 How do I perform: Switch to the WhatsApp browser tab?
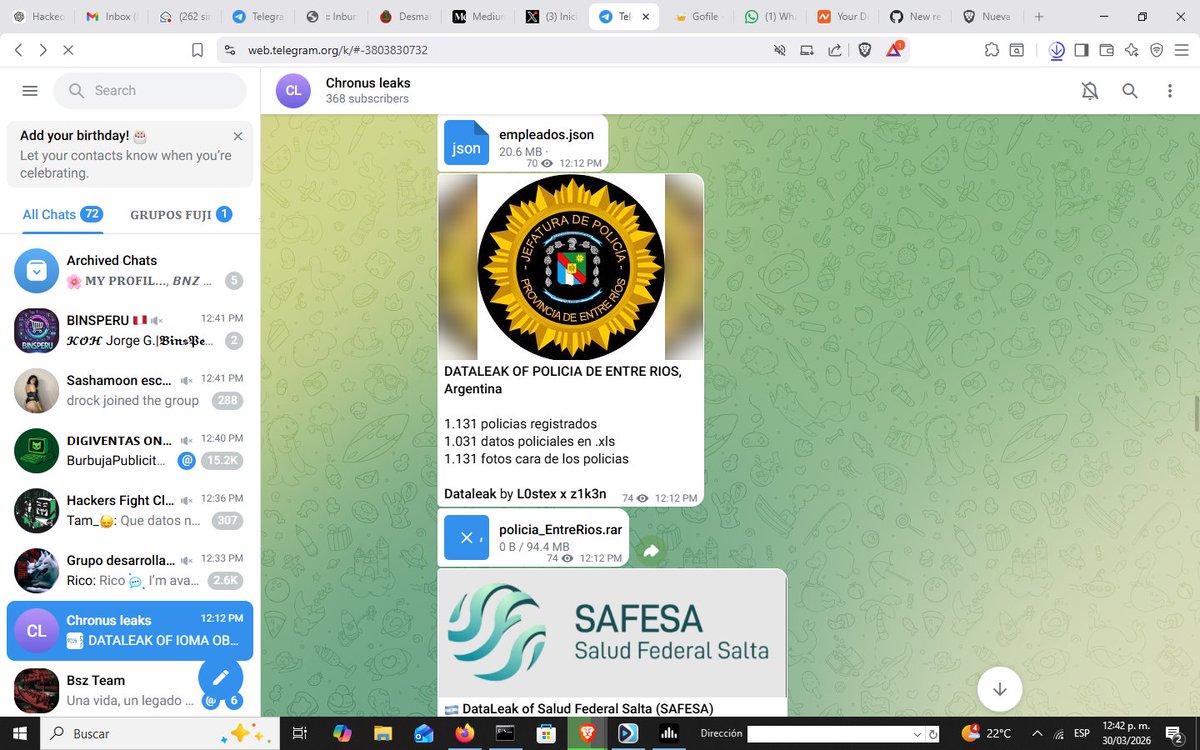point(770,17)
